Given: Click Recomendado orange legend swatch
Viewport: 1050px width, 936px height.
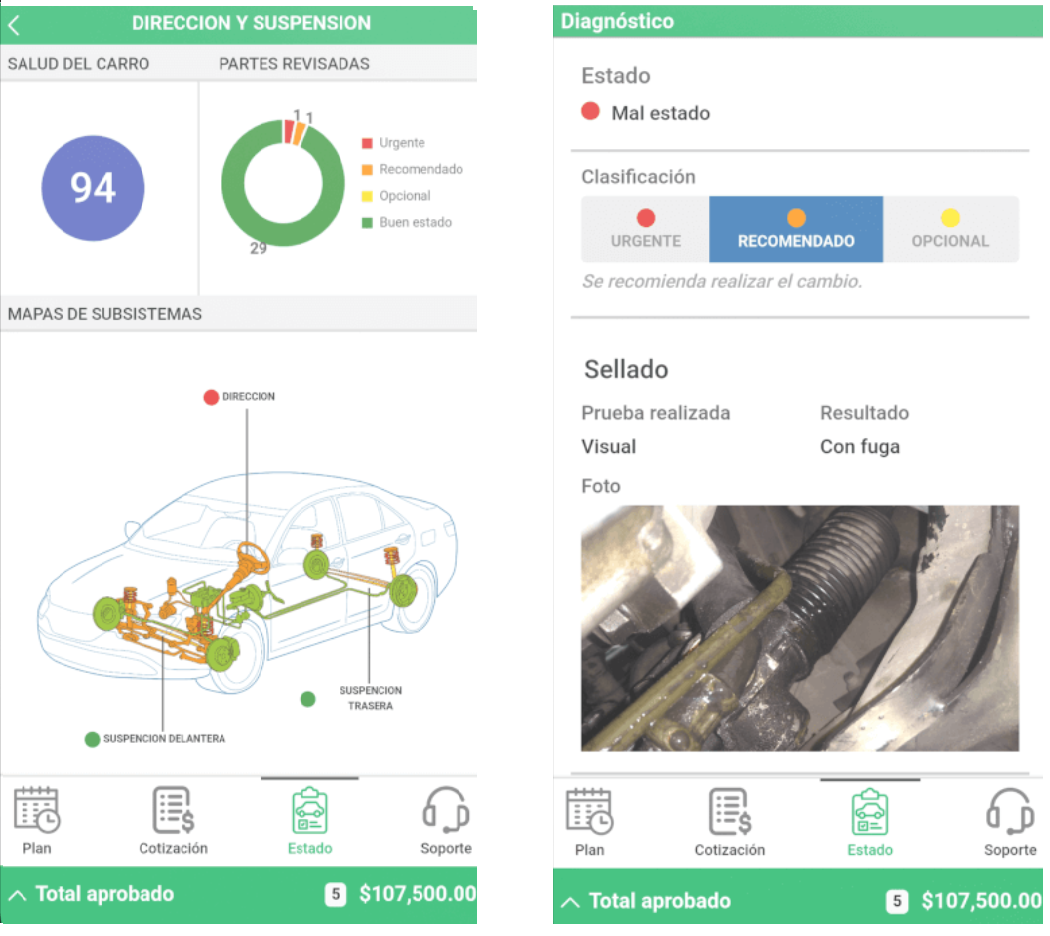Looking at the screenshot, I should (367, 170).
